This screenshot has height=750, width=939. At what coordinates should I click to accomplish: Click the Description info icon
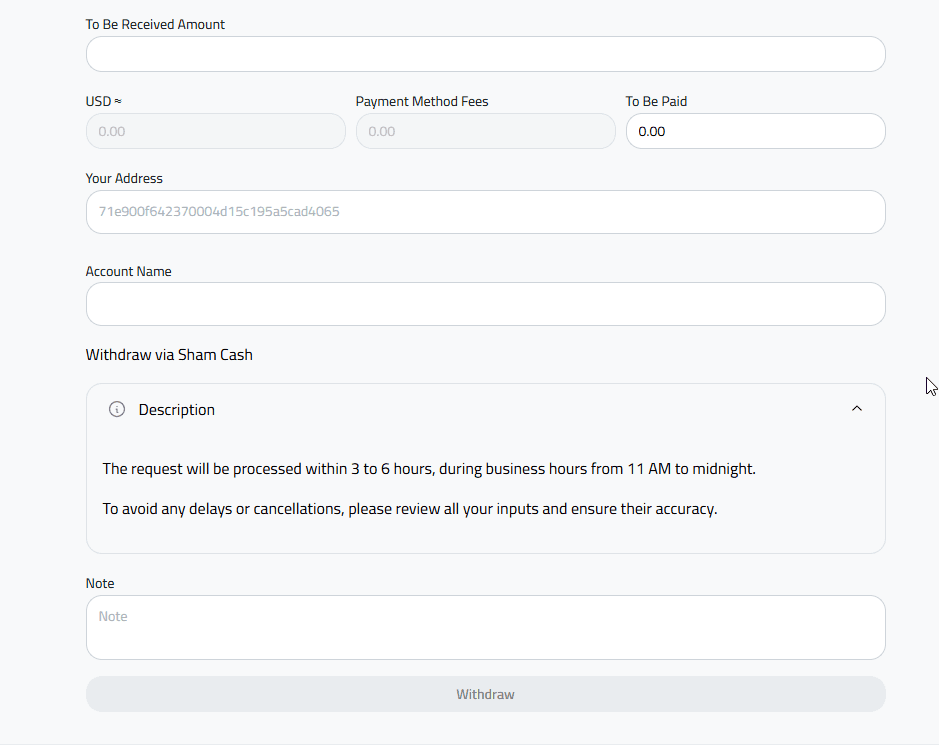point(117,409)
